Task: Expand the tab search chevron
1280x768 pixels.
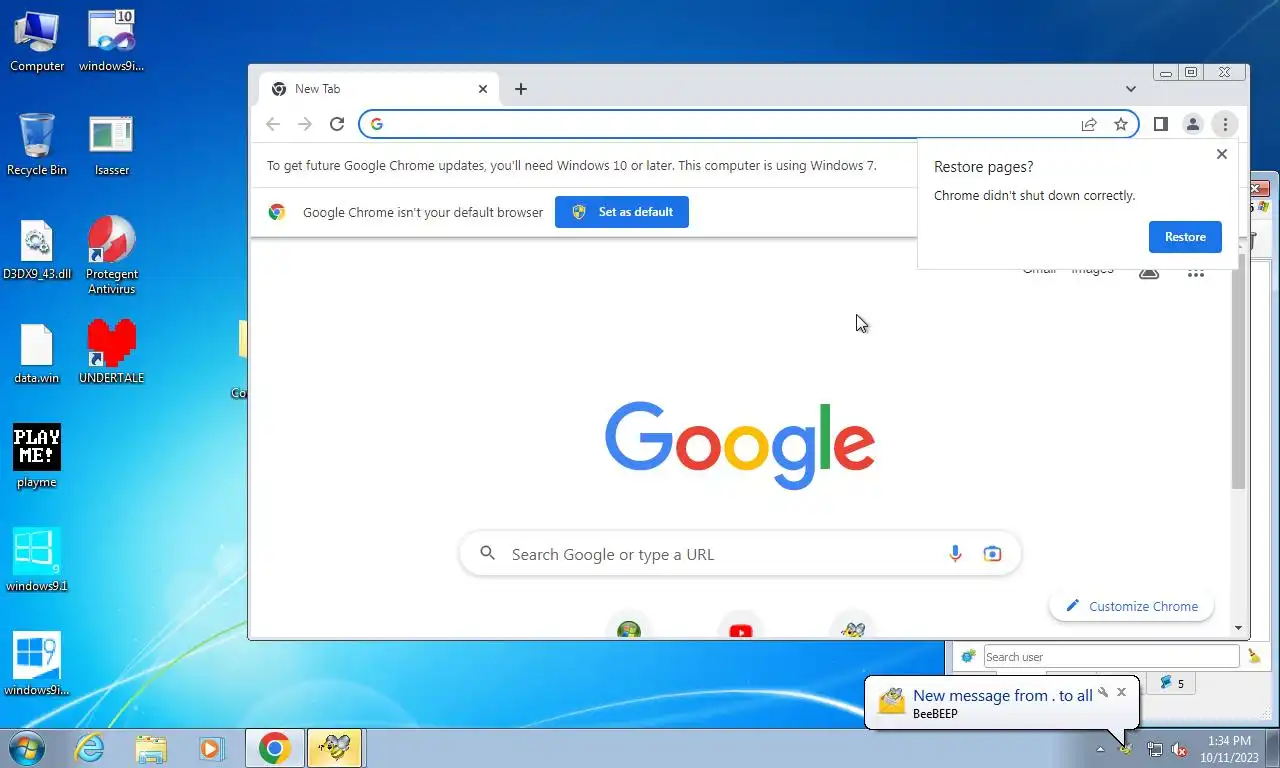Action: pyautogui.click(x=1131, y=89)
